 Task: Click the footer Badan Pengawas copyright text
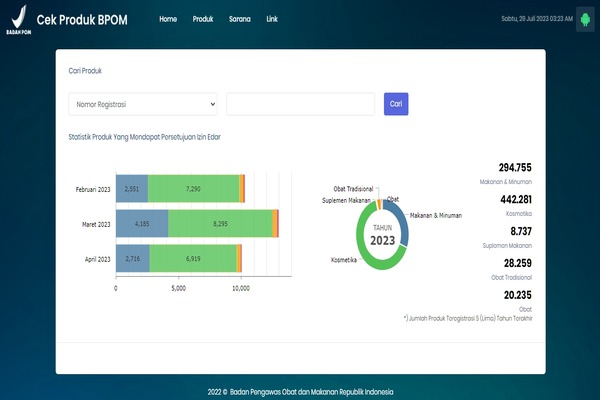click(300, 392)
